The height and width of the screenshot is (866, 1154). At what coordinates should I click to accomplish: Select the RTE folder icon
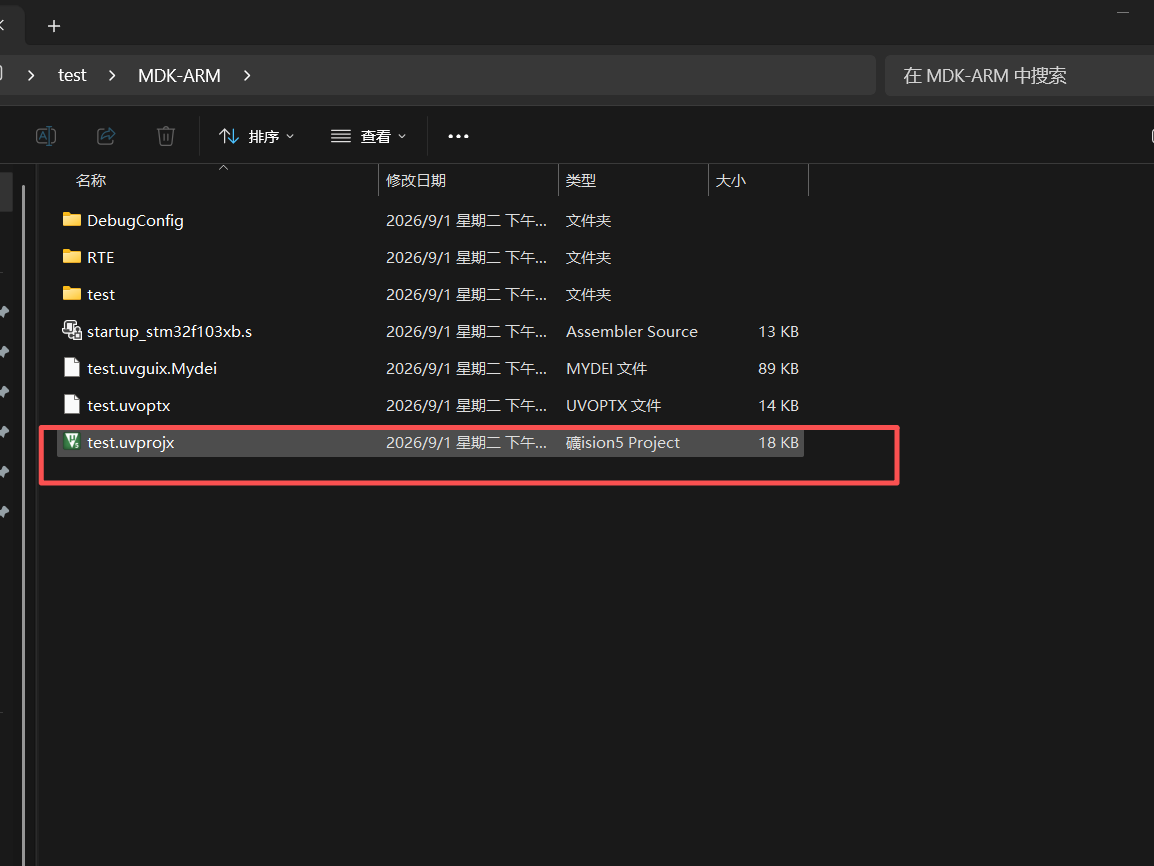tap(71, 256)
